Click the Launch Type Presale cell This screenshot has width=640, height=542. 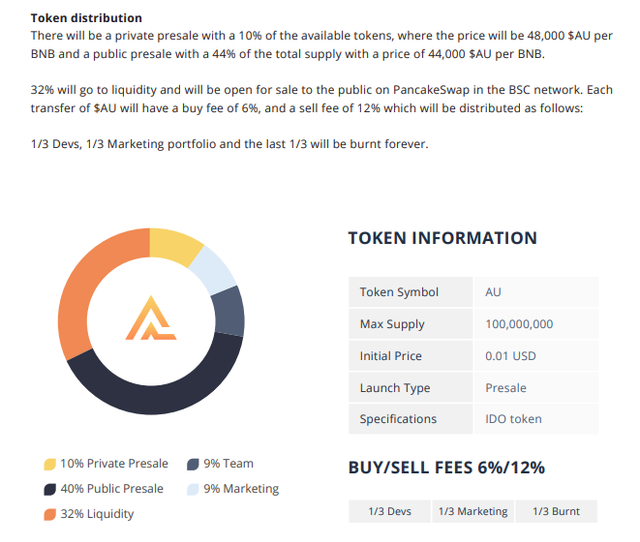[x=536, y=388]
